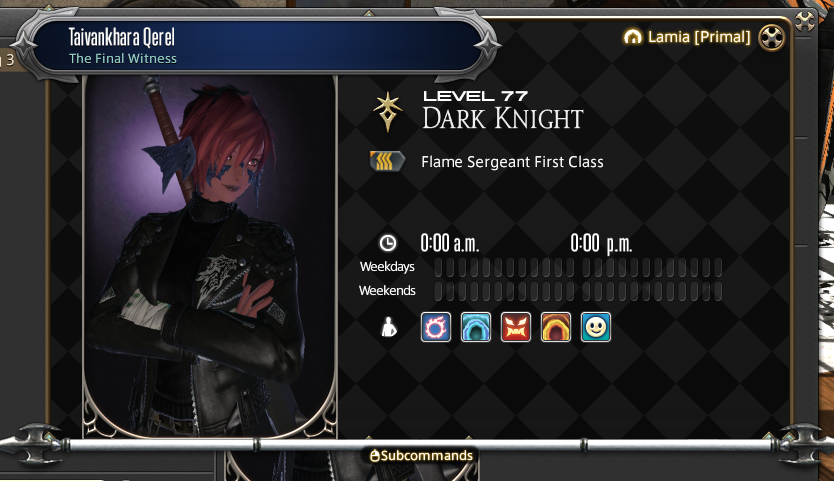
Task: Close the adventurer plate window
Action: (x=805, y=22)
